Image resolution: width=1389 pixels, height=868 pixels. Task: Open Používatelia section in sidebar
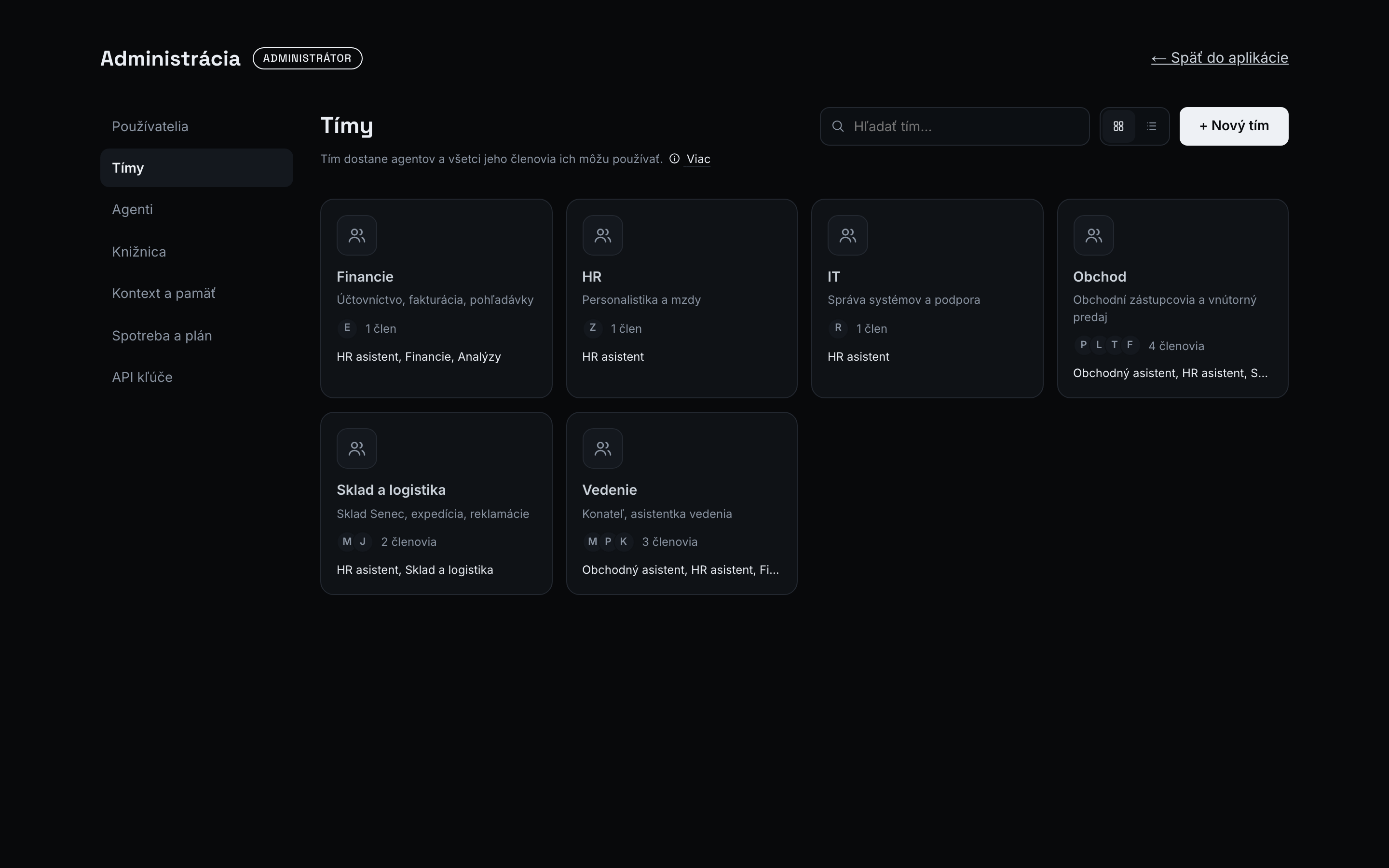[x=196, y=126]
